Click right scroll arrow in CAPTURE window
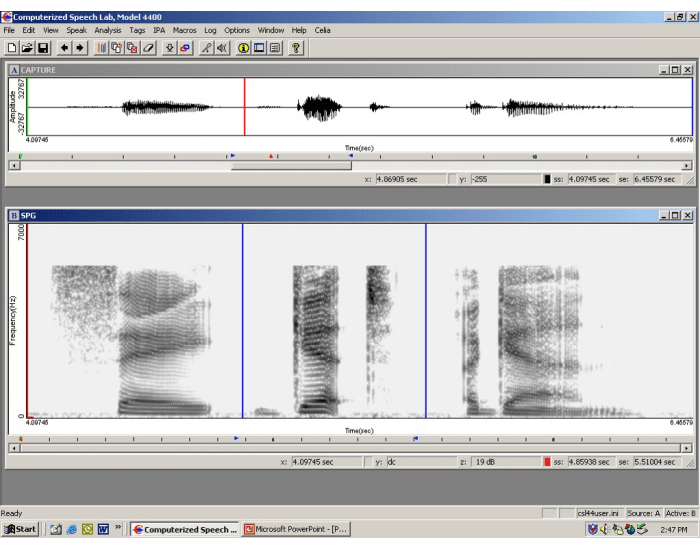Image resolution: width=700 pixels, height=550 pixels. click(x=687, y=166)
